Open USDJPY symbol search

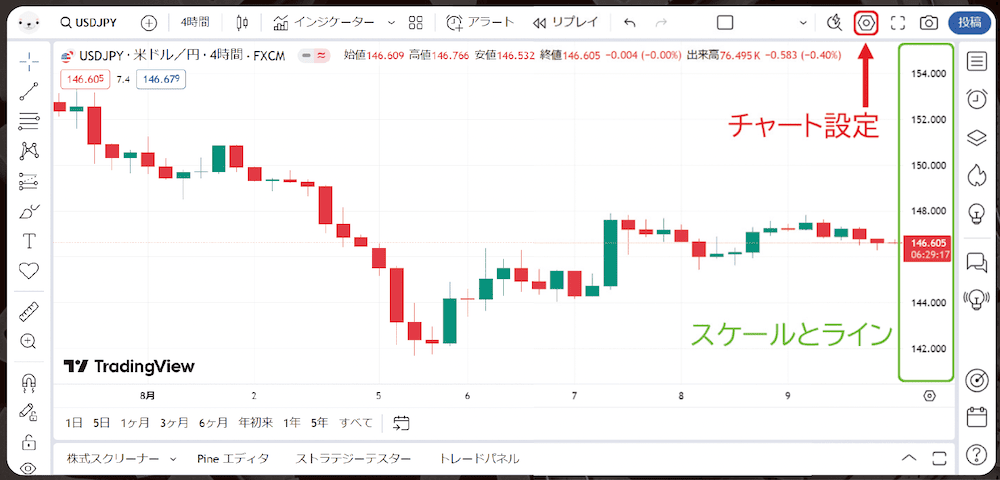click(x=88, y=23)
